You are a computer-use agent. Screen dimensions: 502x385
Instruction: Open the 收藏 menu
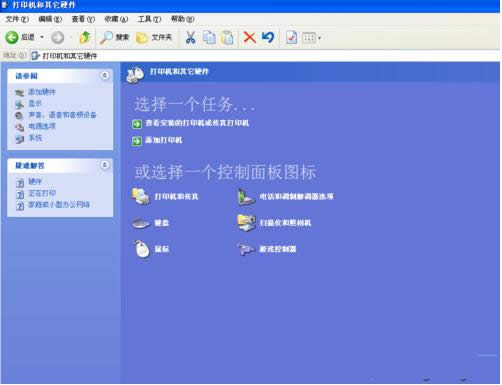click(116, 19)
